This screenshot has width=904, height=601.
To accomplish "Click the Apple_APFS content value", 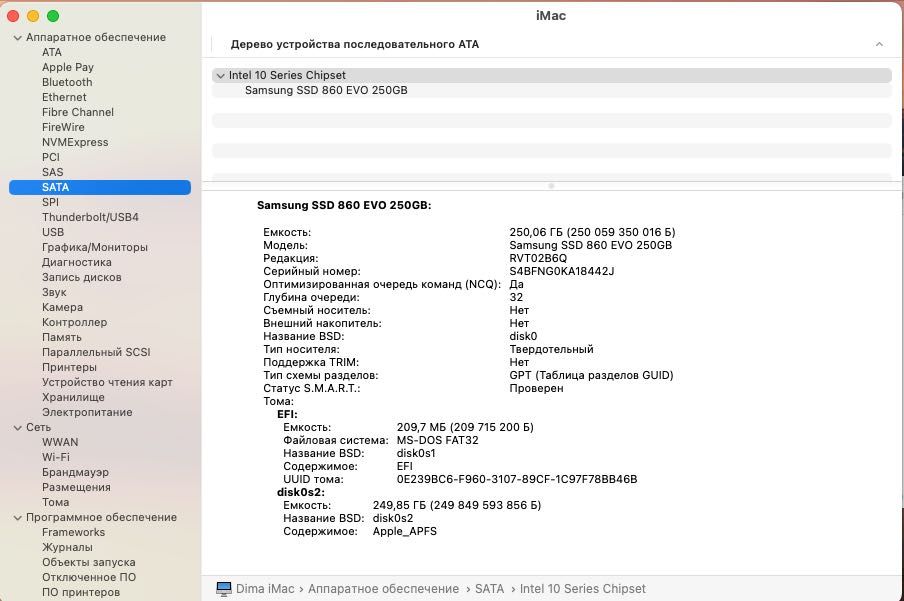I will [405, 531].
